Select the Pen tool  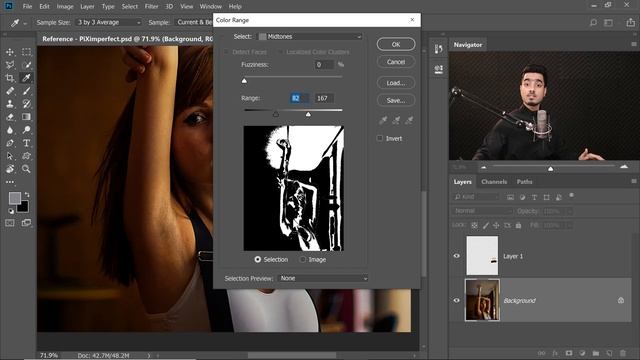10,143
